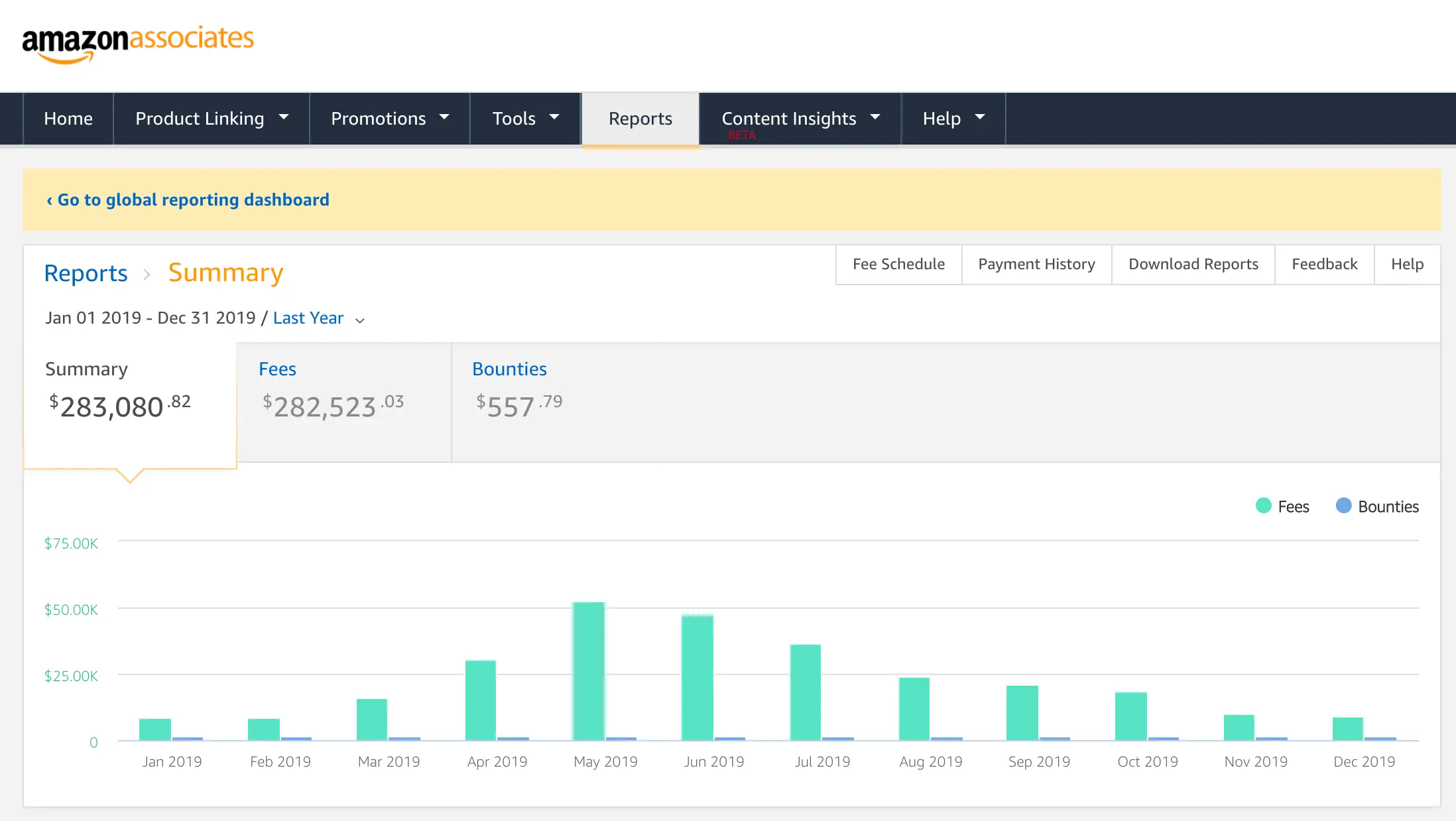Click the May 2019 axis label
This screenshot has width=1456, height=821.
tap(605, 762)
